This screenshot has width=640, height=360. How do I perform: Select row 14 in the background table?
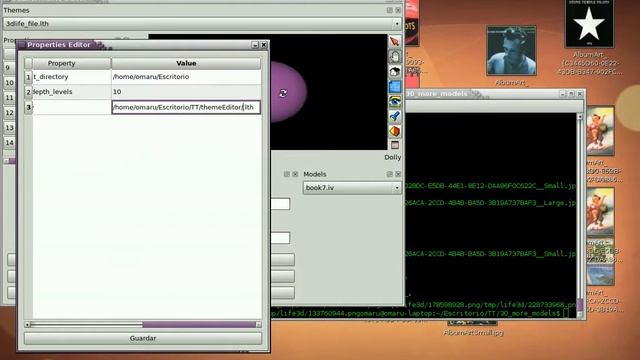[9, 142]
